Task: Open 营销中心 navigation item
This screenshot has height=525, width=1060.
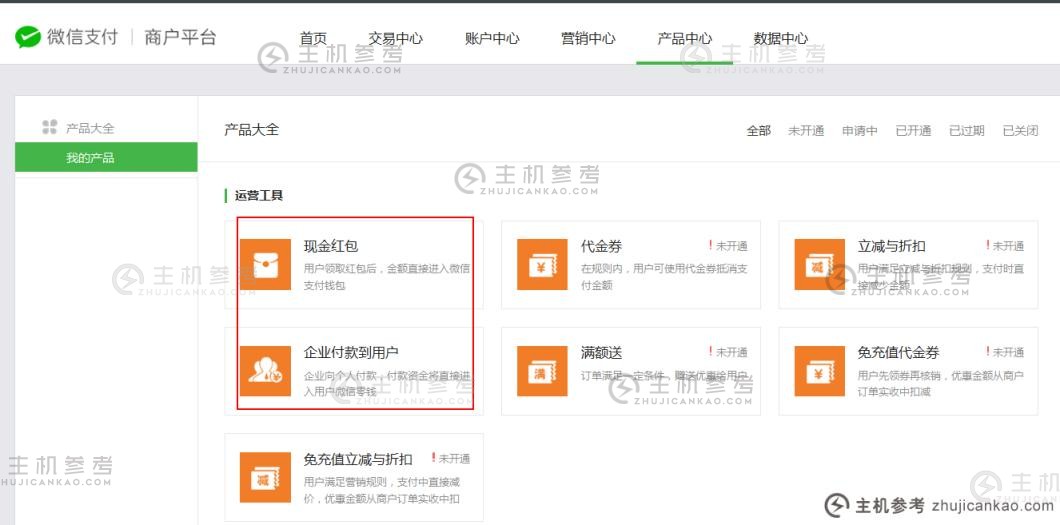Action: pyautogui.click(x=588, y=39)
